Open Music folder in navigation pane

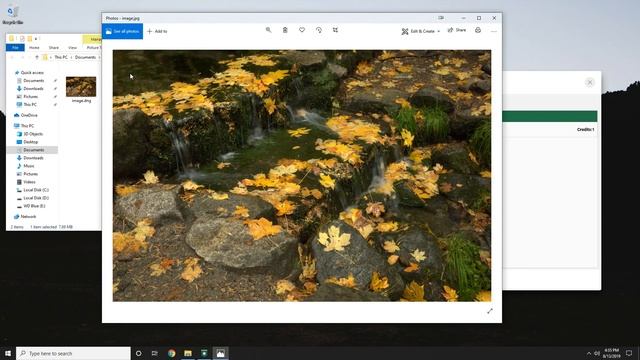[29, 166]
